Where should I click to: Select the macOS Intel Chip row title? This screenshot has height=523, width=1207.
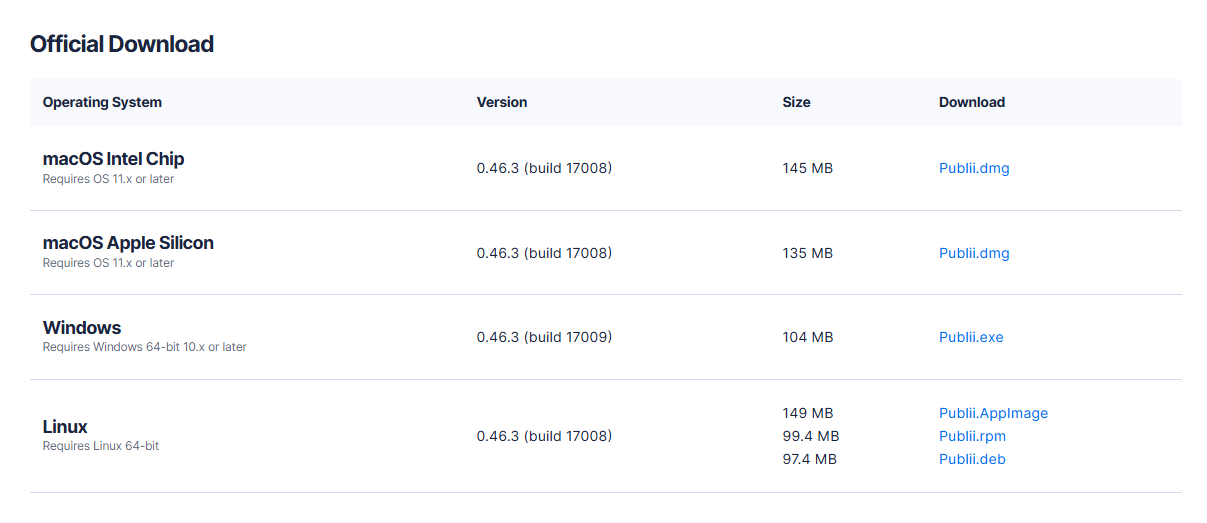point(113,159)
